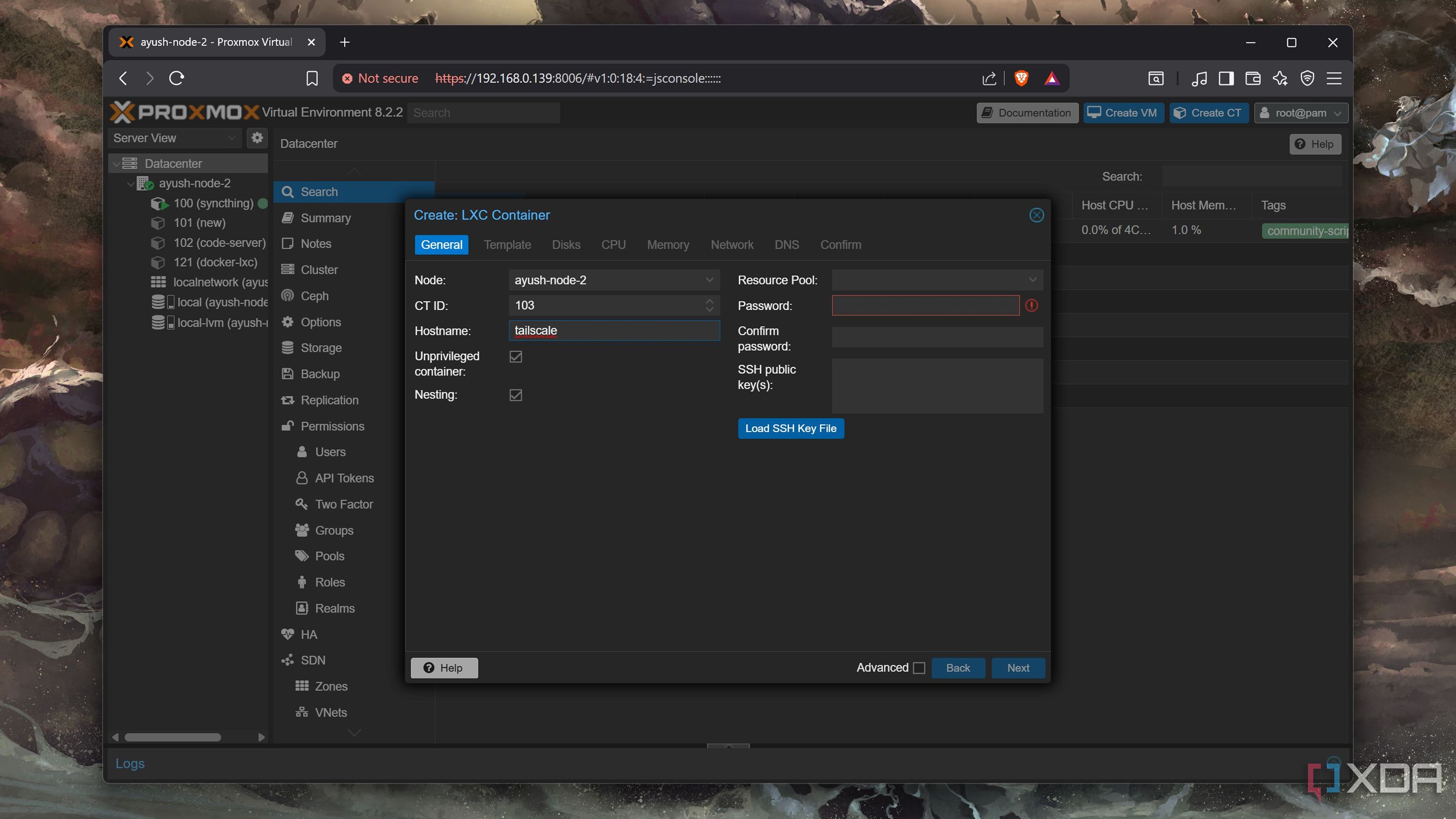Switch to the Template tab
The width and height of the screenshot is (1456, 819).
(508, 245)
